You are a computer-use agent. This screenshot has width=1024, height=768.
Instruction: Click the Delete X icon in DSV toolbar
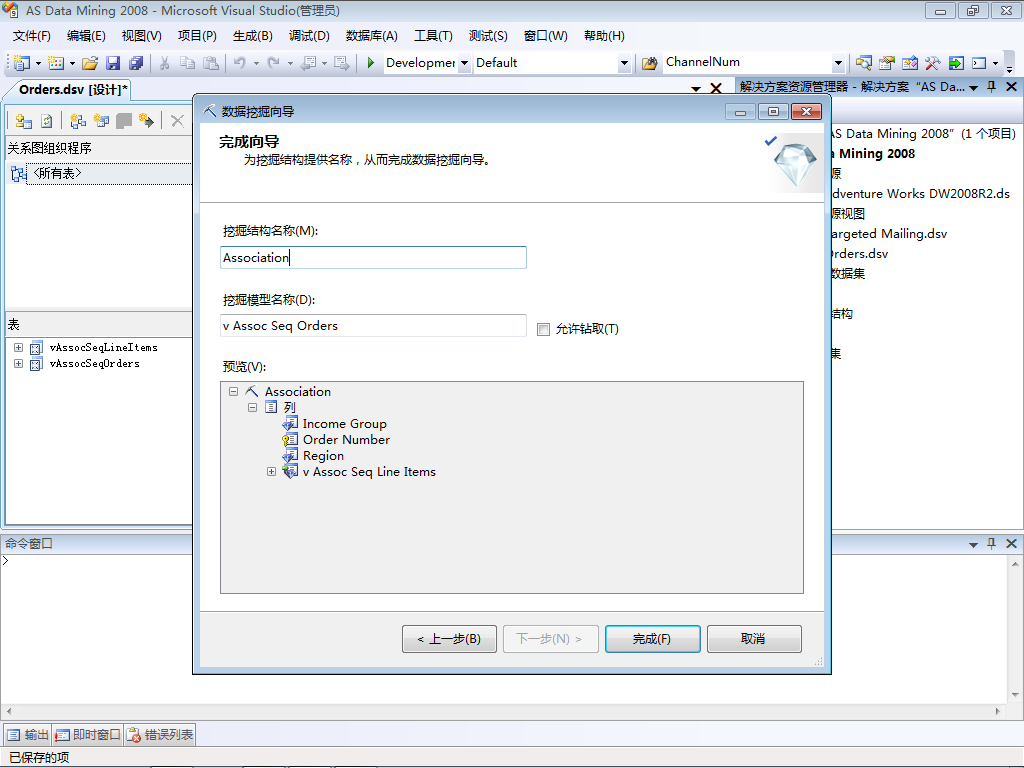tap(177, 121)
